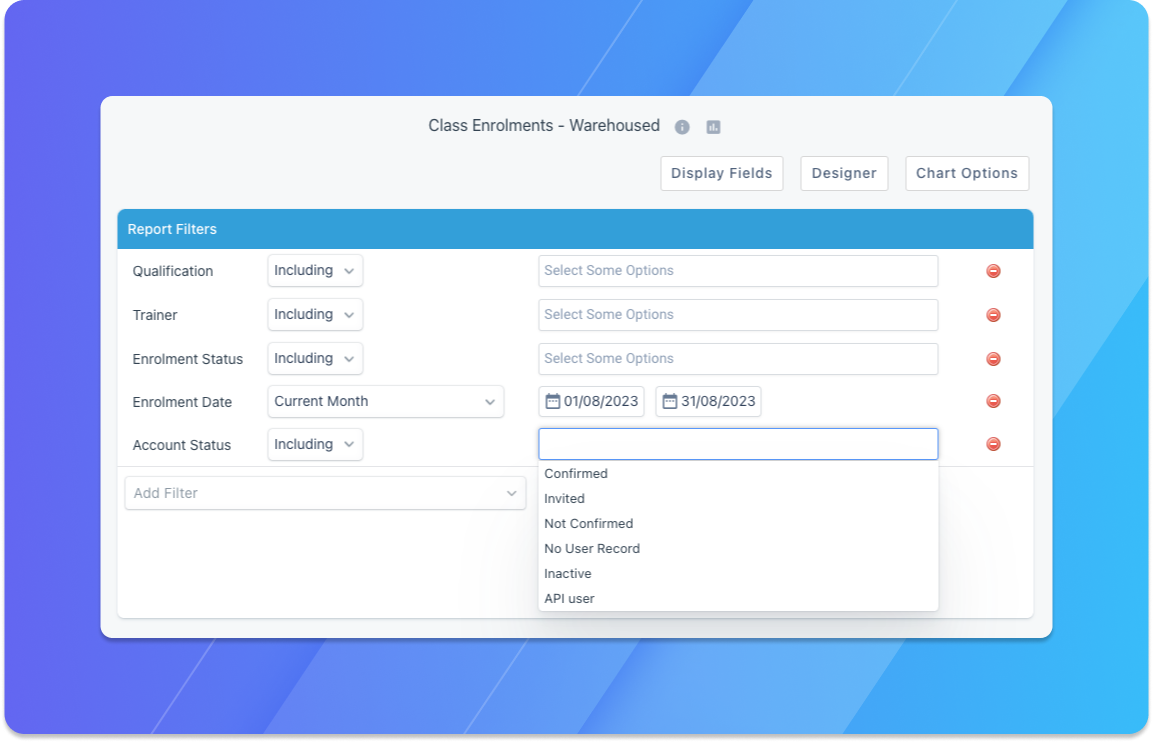Screen dimensions: 1153x742
Task: Click the Account Status label
Action: tap(182, 445)
